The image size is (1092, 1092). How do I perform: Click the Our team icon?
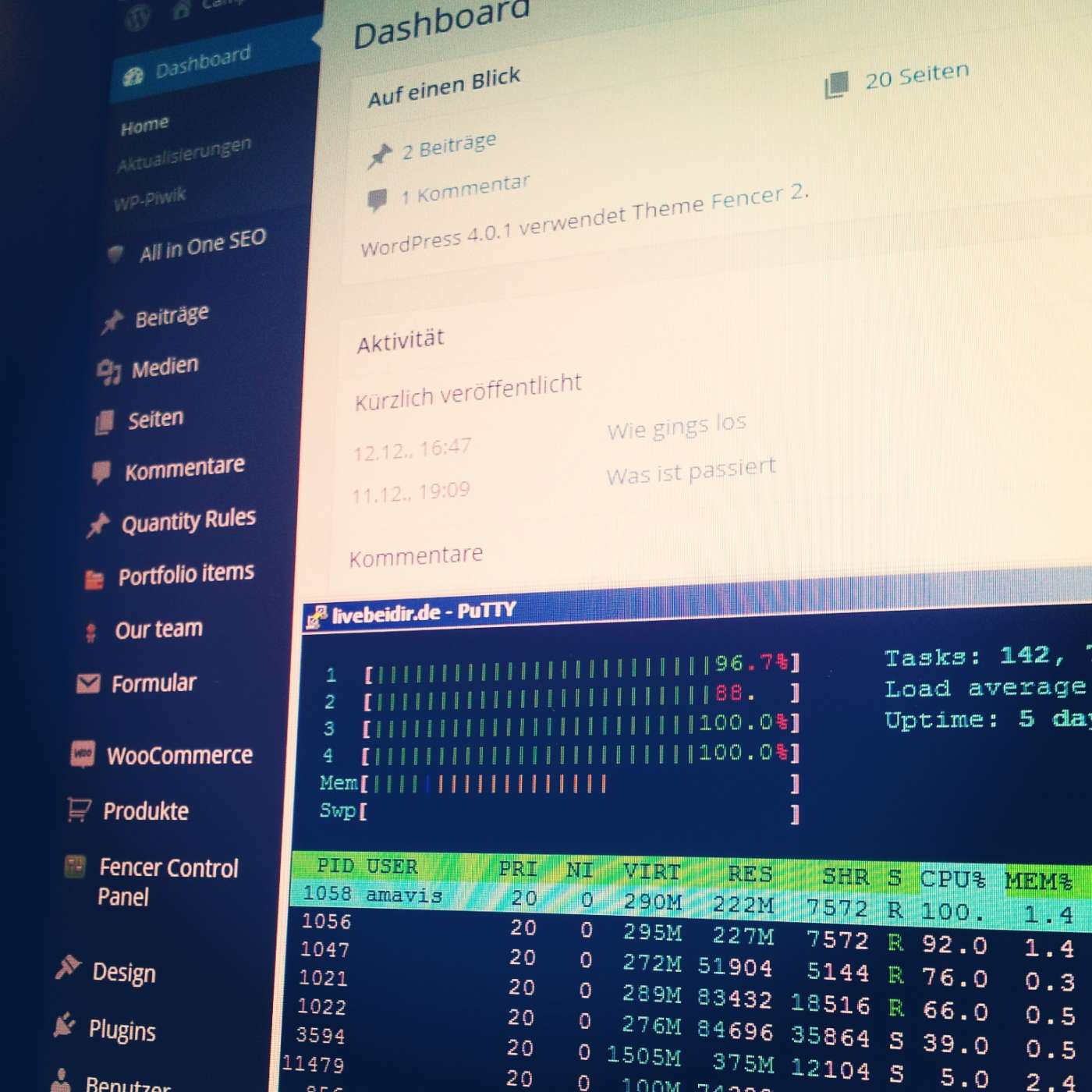90,632
